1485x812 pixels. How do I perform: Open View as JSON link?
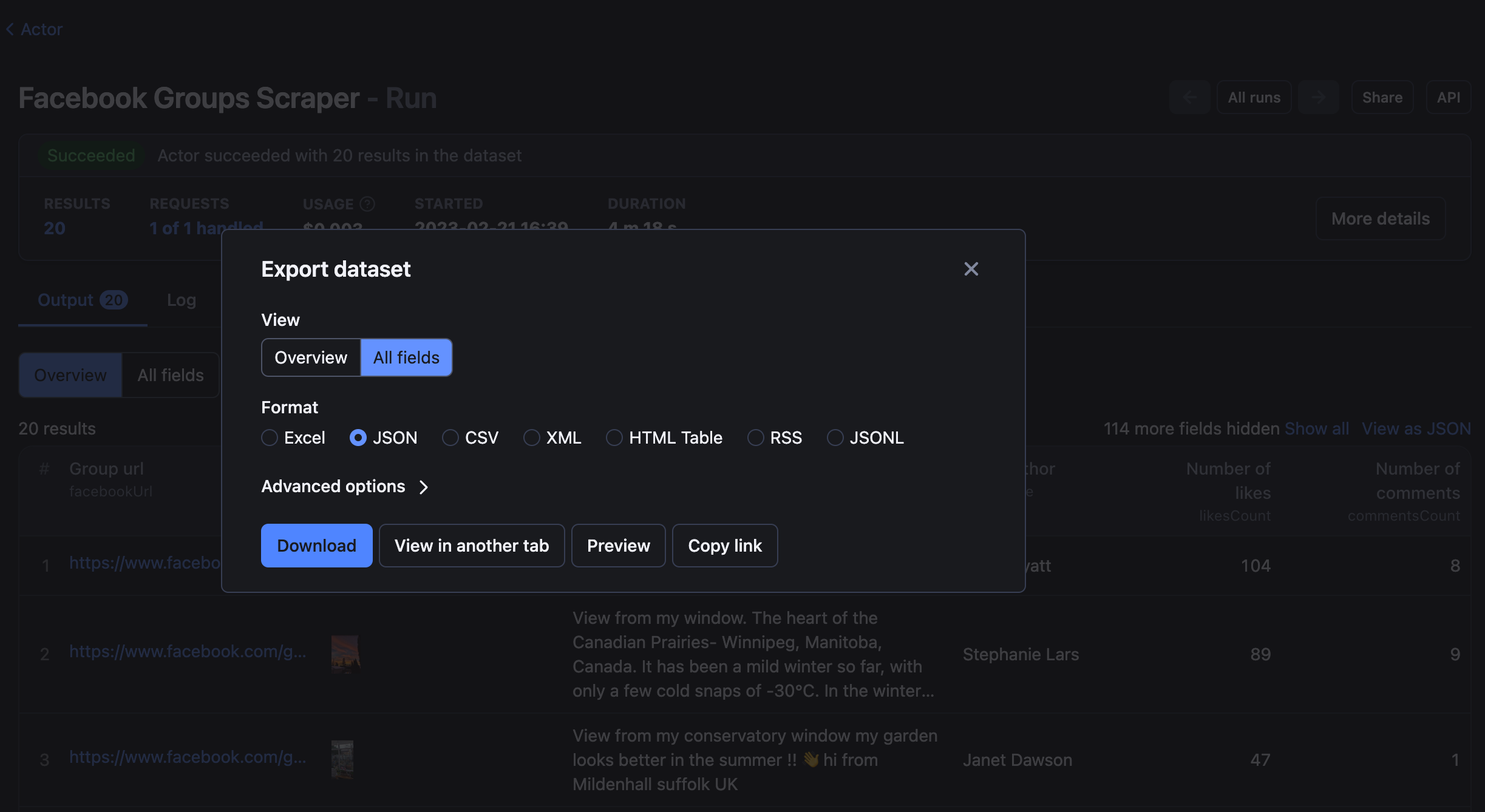coord(1416,428)
